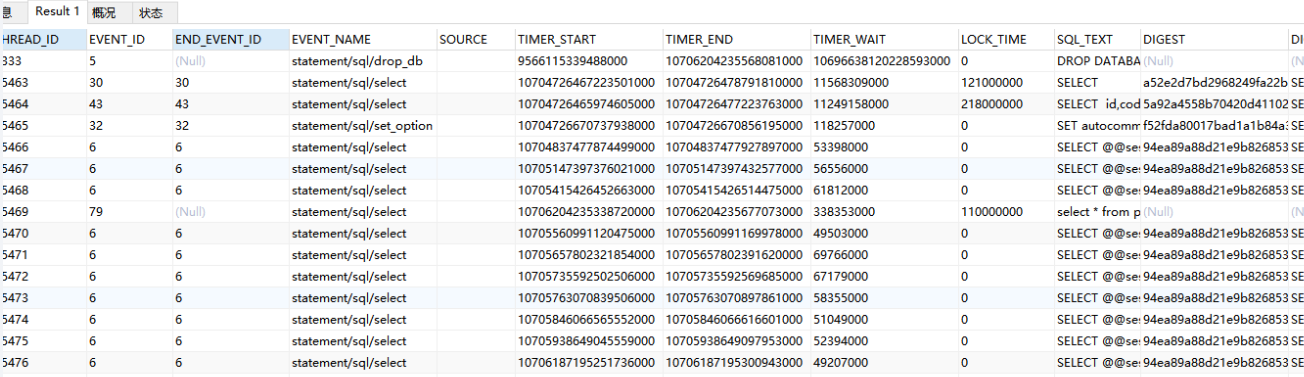Select TIMER_WAIT value 118257000

(883, 126)
